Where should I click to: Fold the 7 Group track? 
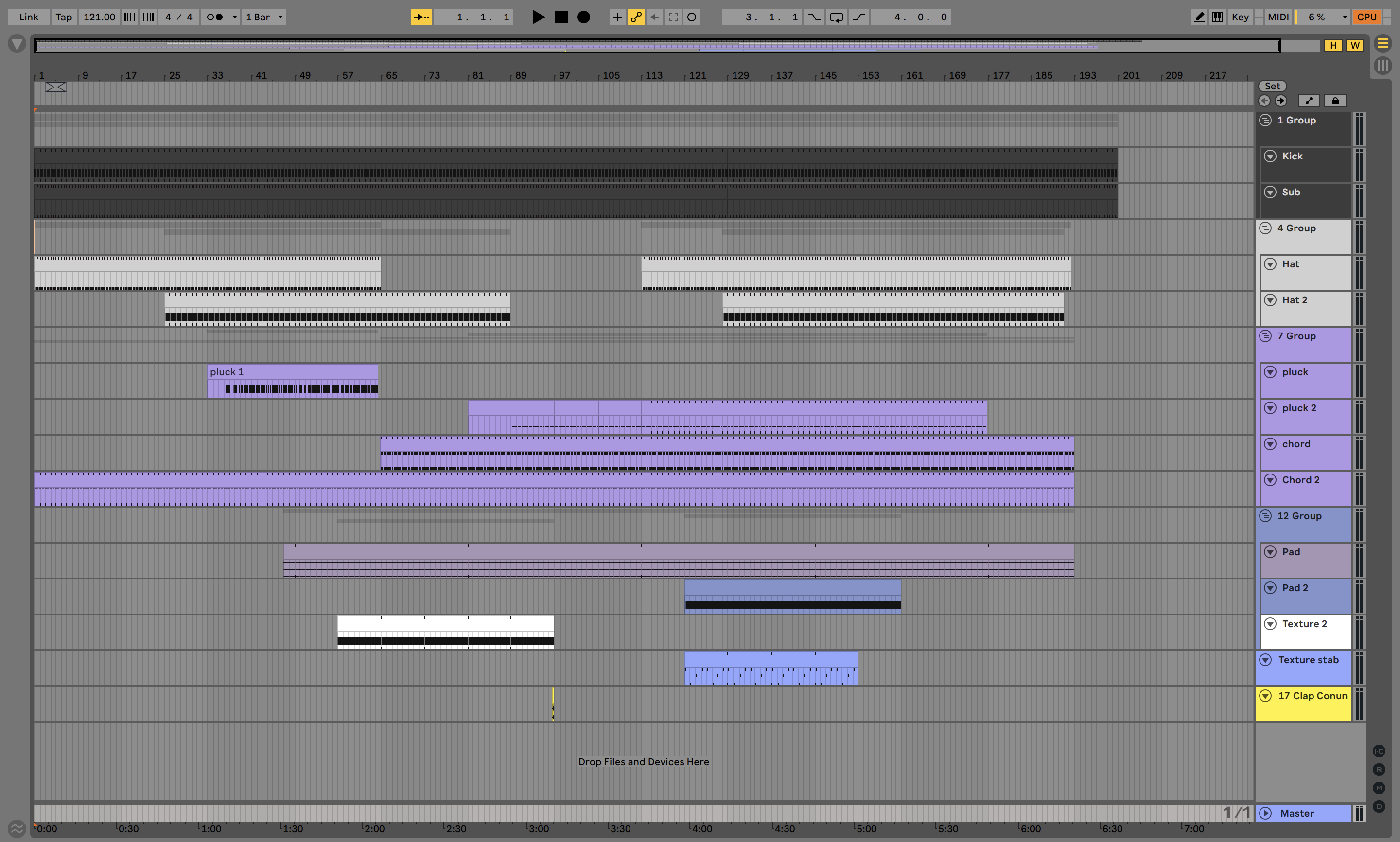[x=1265, y=336]
